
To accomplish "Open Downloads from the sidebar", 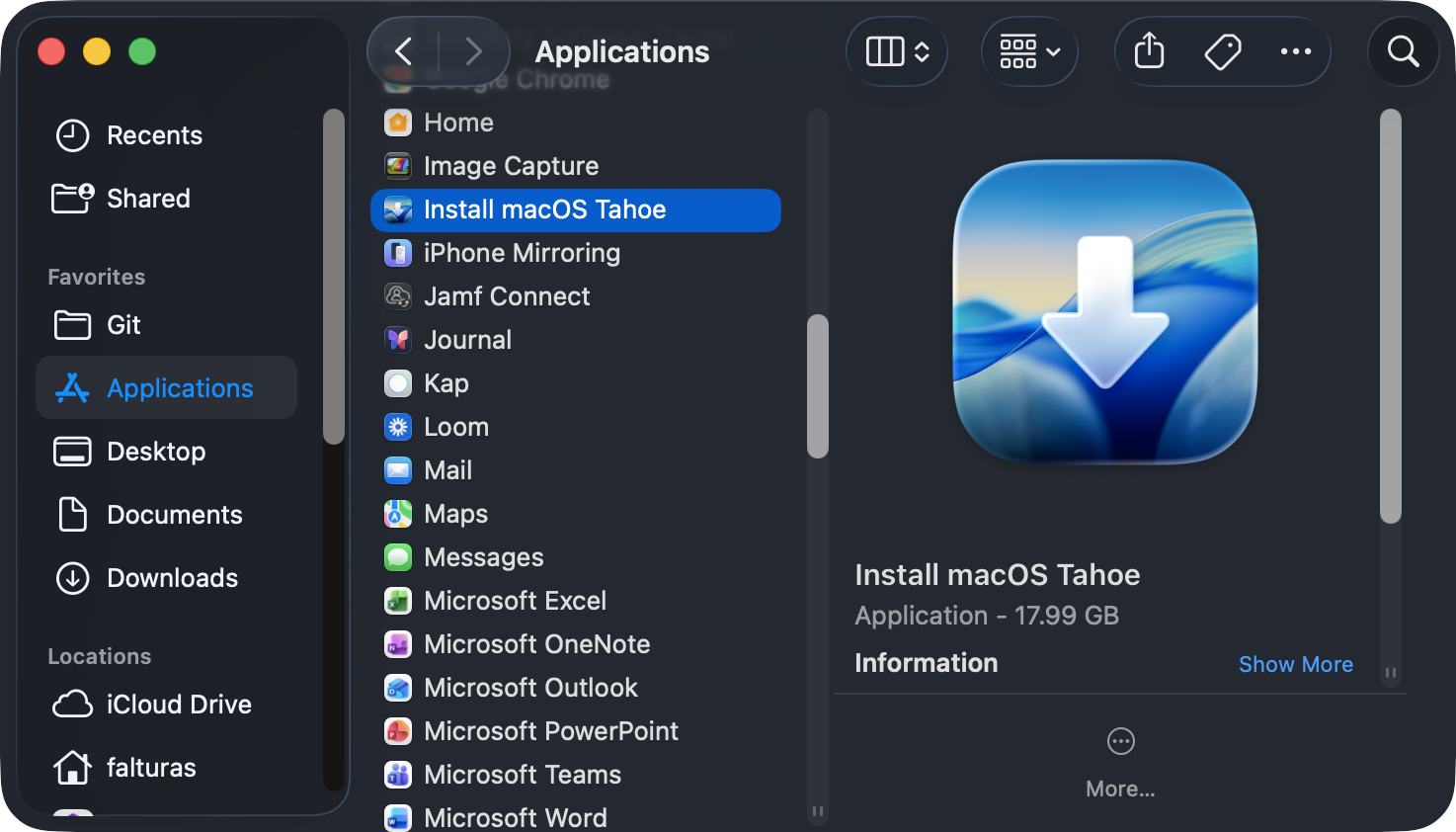I will click(x=172, y=578).
